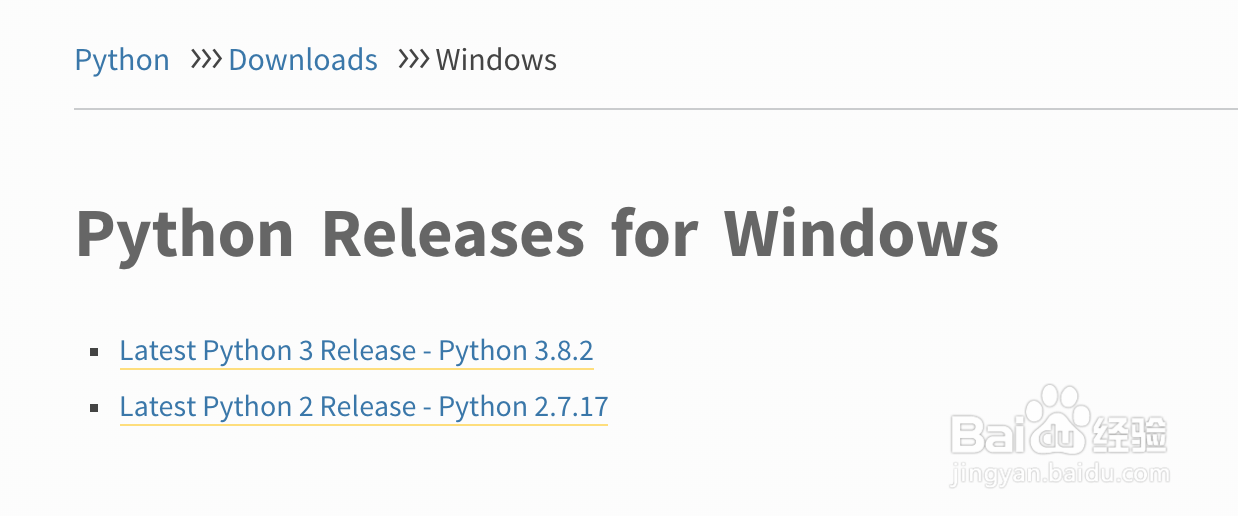The image size is (1238, 516).
Task: Click bullet beside Python 2 release
Action: pyautogui.click(x=94, y=408)
